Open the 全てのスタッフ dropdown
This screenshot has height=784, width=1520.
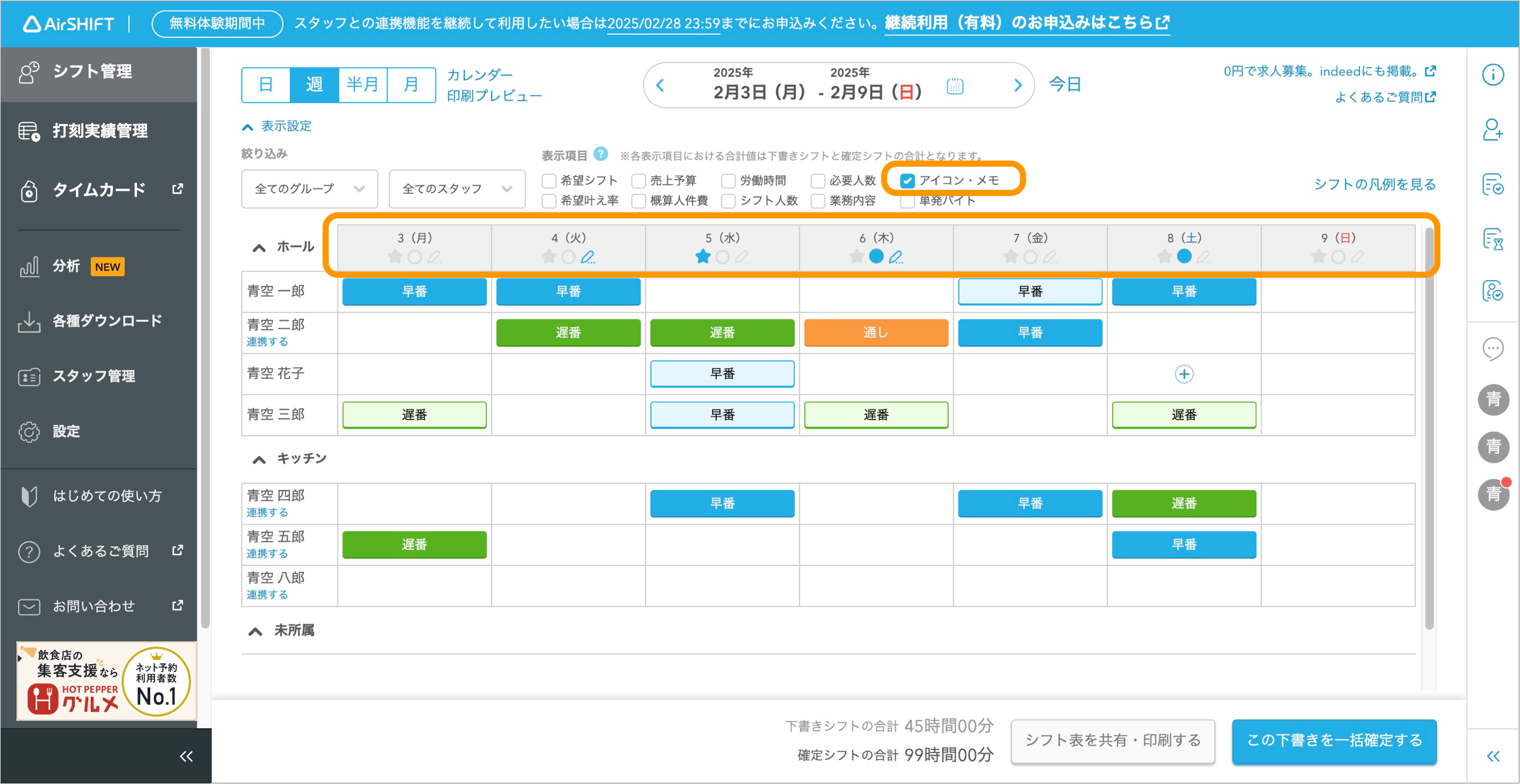click(x=456, y=189)
